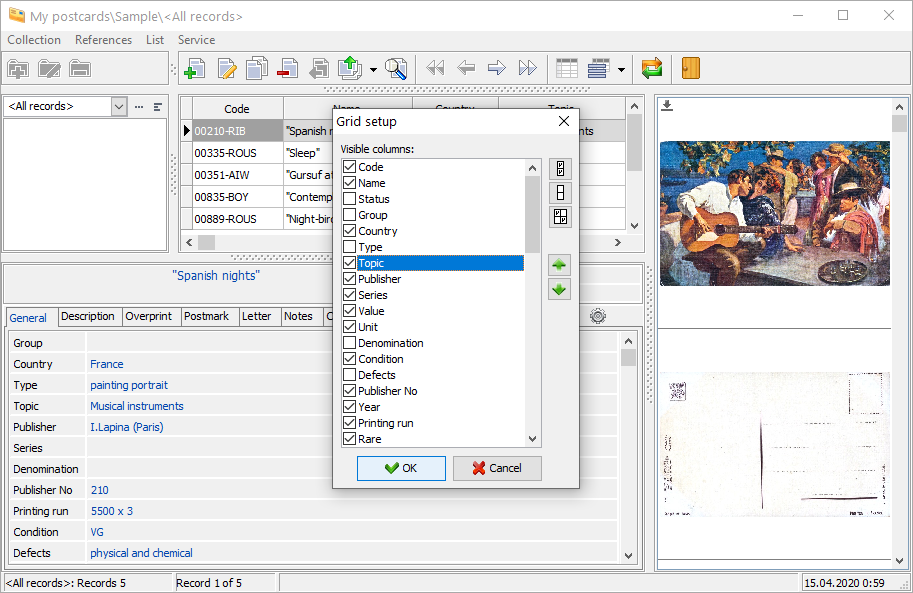Click the duplicate record icon

click(x=257, y=68)
